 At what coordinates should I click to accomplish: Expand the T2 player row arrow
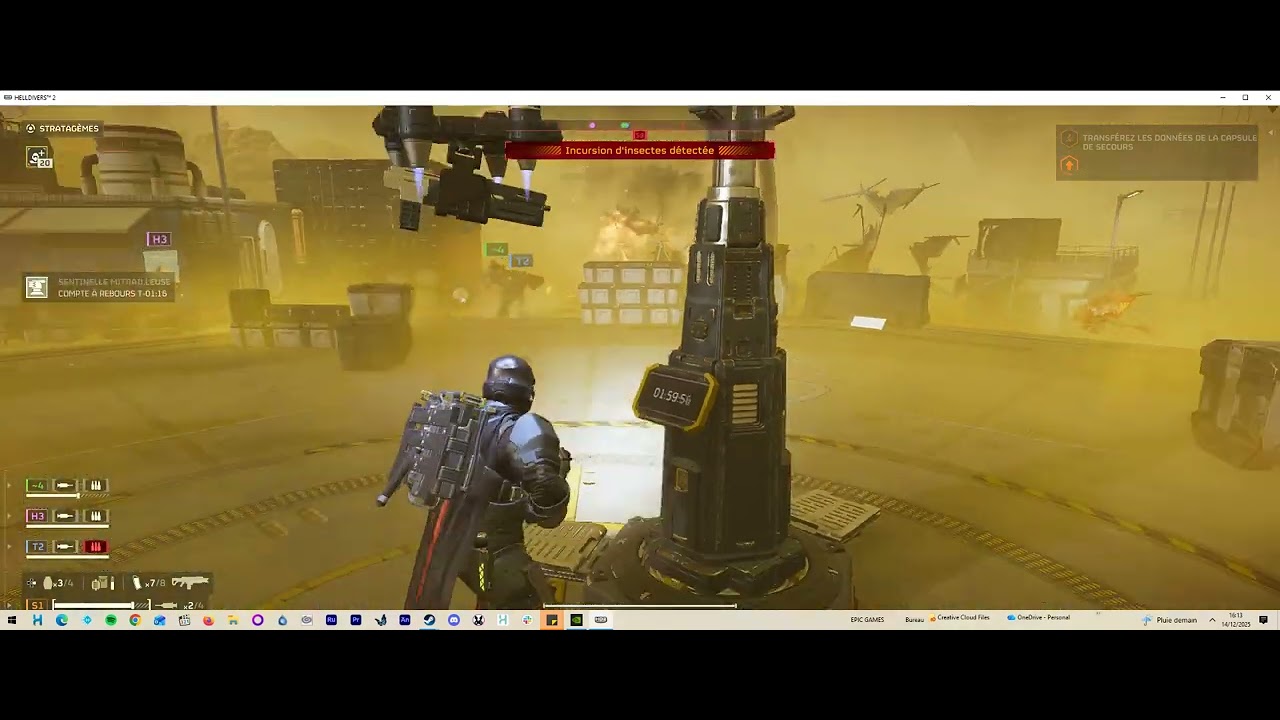coord(9,547)
